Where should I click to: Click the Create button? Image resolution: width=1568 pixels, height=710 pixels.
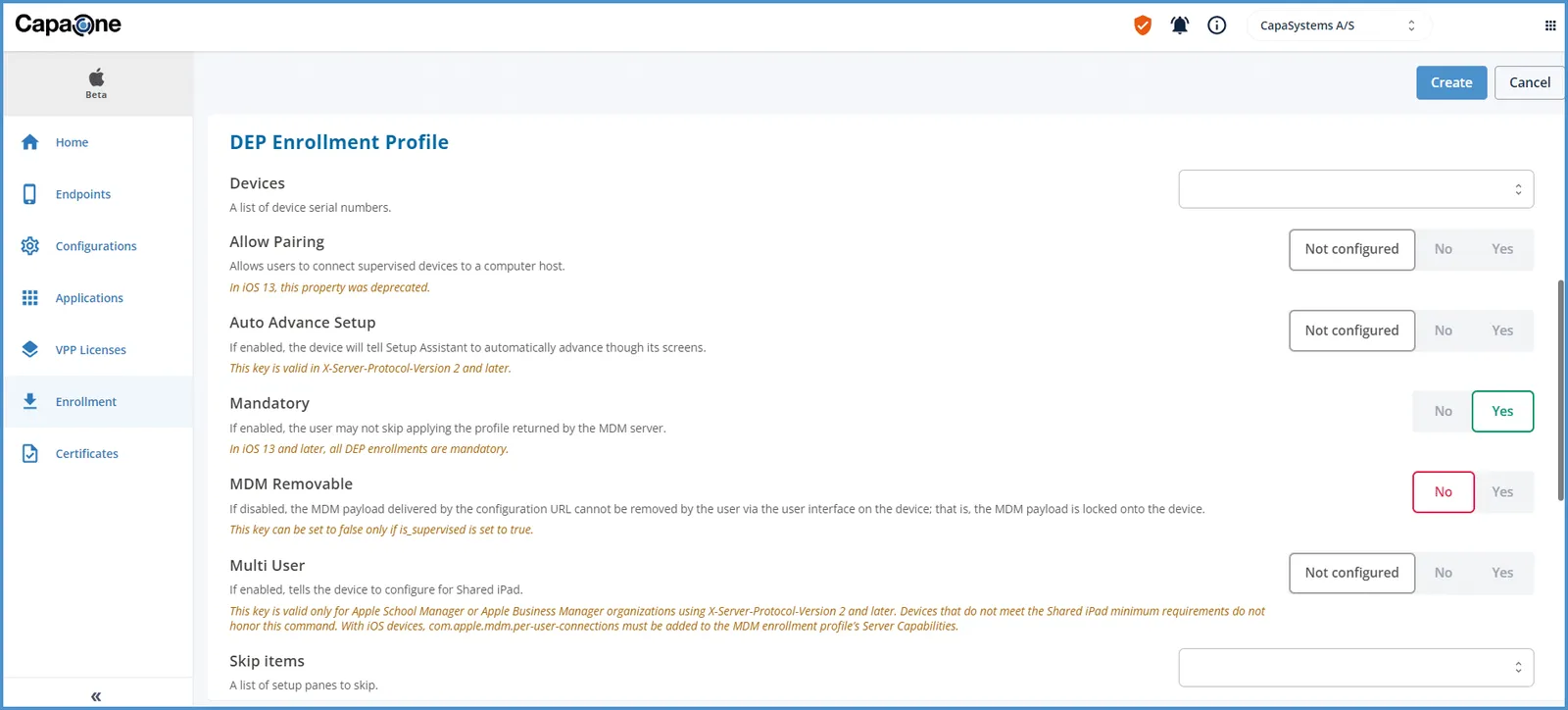(x=1451, y=82)
